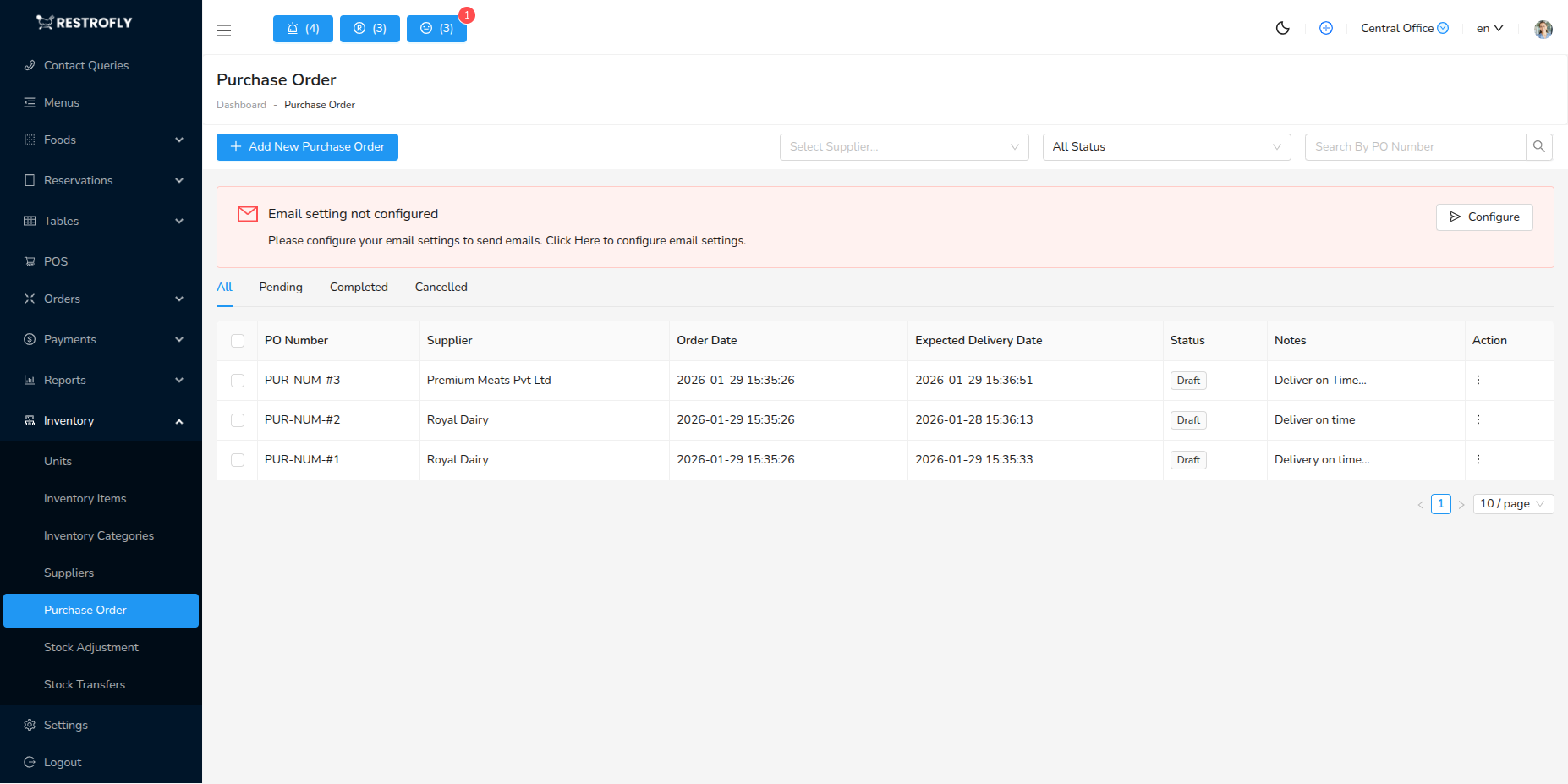Open the hamburger menu to collapse sidebar
The height and width of the screenshot is (784, 1568).
223,30
